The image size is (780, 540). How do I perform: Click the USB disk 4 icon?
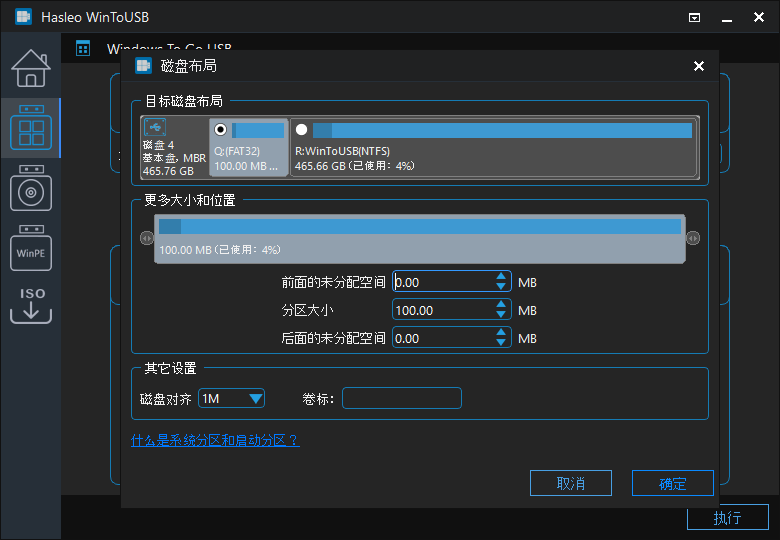[x=155, y=127]
